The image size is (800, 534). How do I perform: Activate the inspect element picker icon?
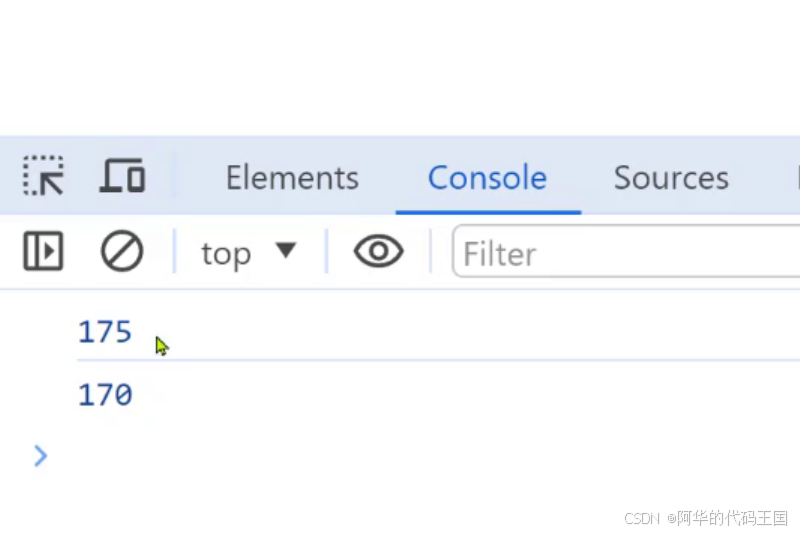(x=44, y=177)
